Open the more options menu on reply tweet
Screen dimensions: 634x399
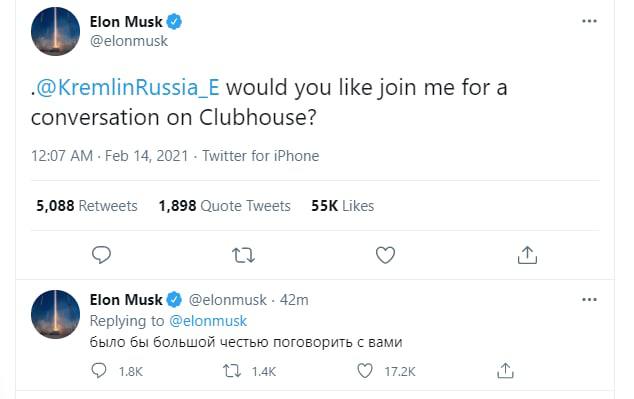[589, 300]
